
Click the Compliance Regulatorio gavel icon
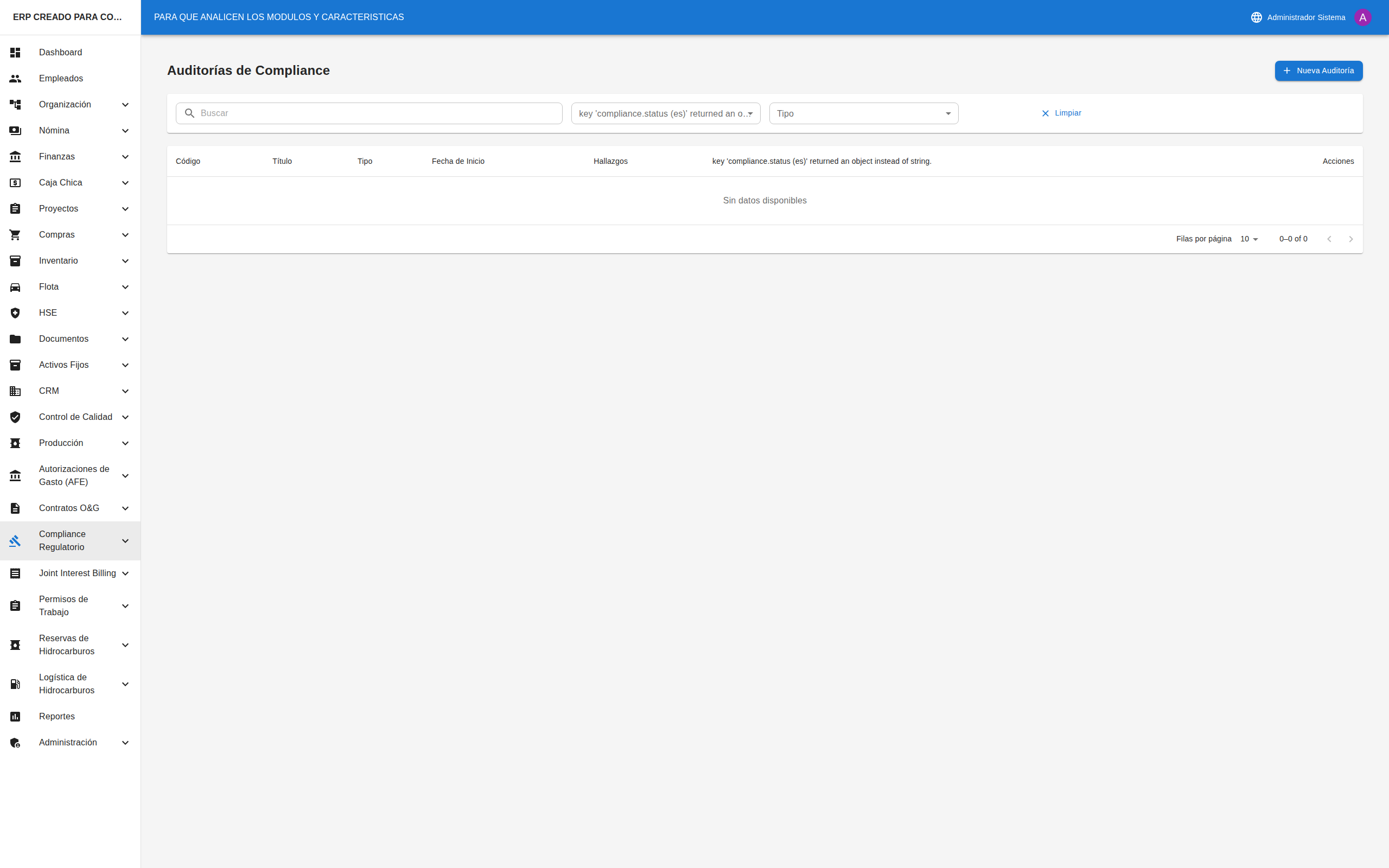click(x=15, y=540)
